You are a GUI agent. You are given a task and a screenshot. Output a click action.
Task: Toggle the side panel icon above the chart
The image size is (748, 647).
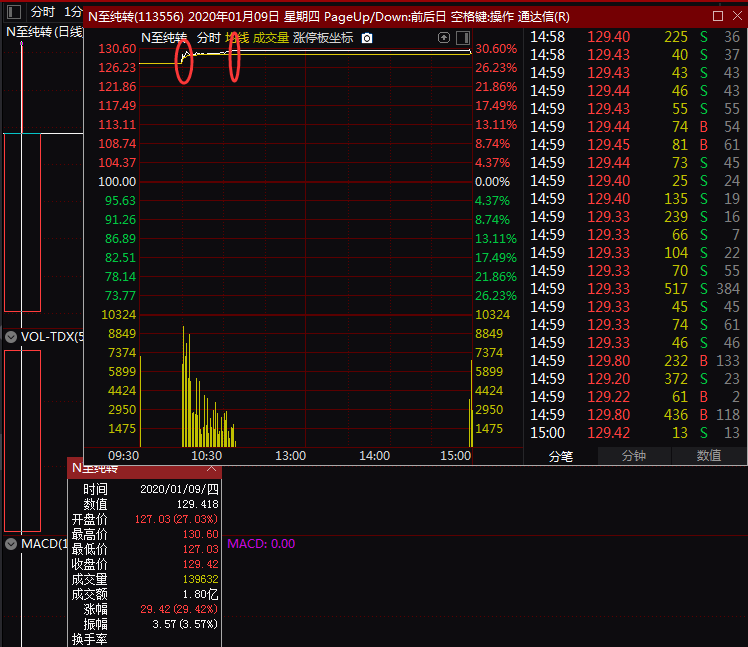click(463, 38)
